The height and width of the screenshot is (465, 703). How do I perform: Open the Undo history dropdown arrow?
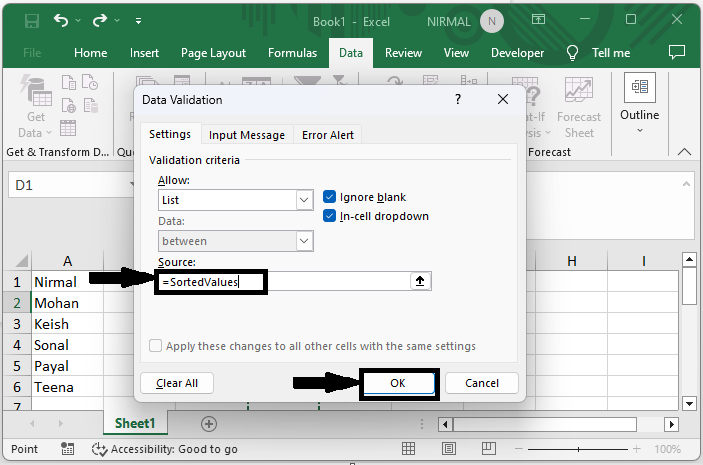pos(78,20)
